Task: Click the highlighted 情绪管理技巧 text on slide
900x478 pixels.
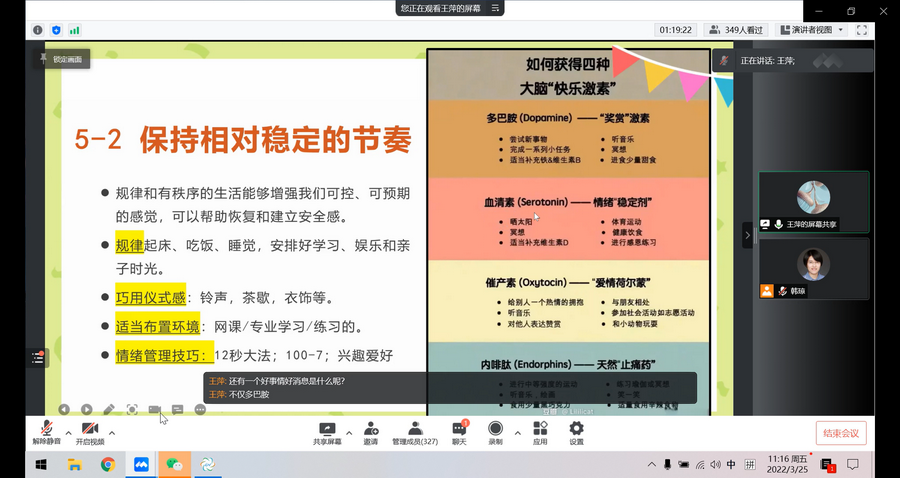Action: [x=164, y=355]
